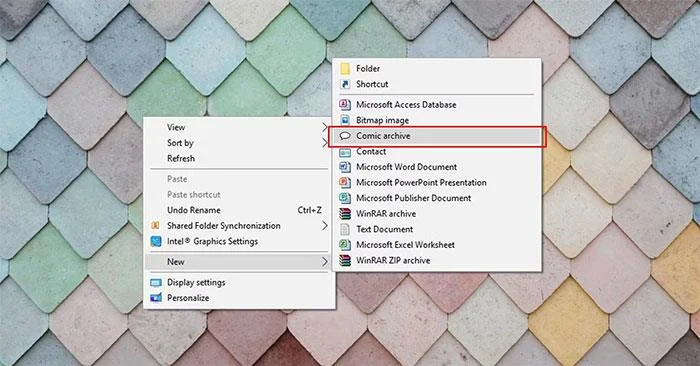Click the WinRAR archive books icon
Viewport: 700px width, 366px height.
tap(345, 214)
